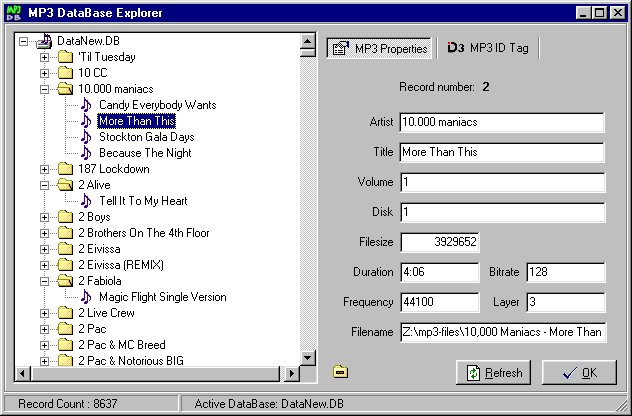
Task: Expand the 'Til Tuesday folder
Action: (44, 57)
